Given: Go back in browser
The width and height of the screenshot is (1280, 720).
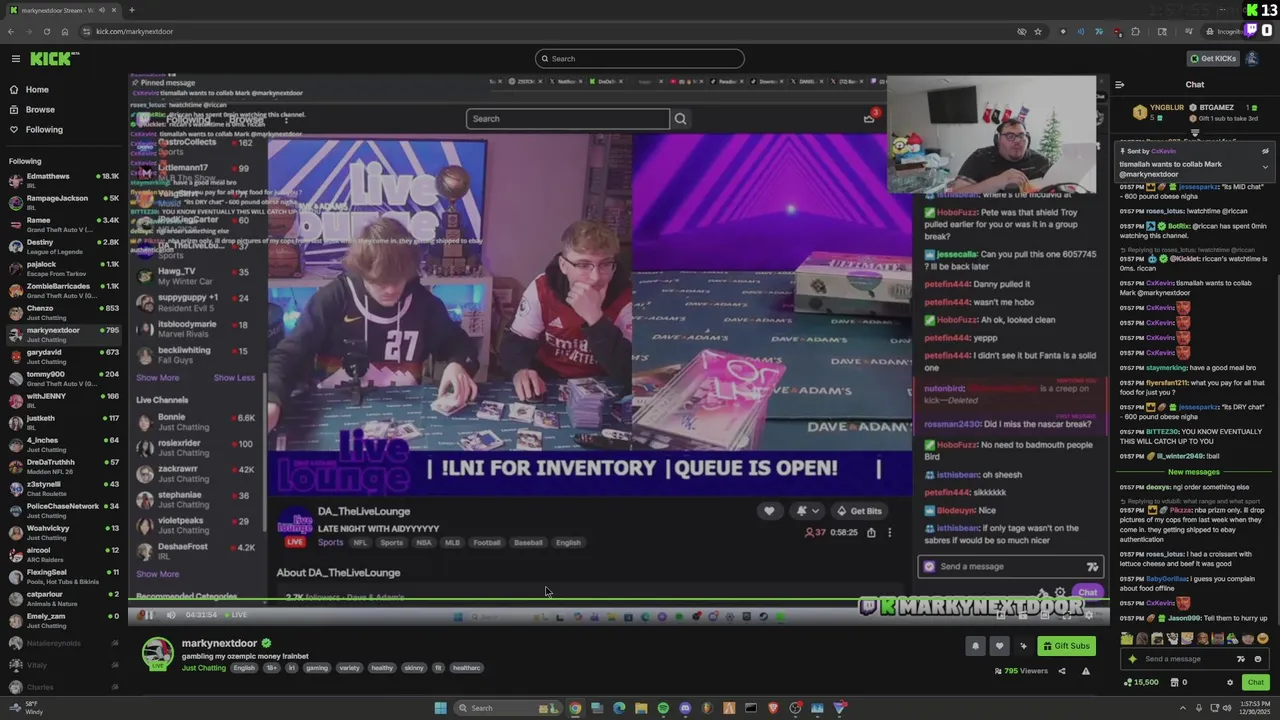Looking at the screenshot, I should click(x=11, y=31).
